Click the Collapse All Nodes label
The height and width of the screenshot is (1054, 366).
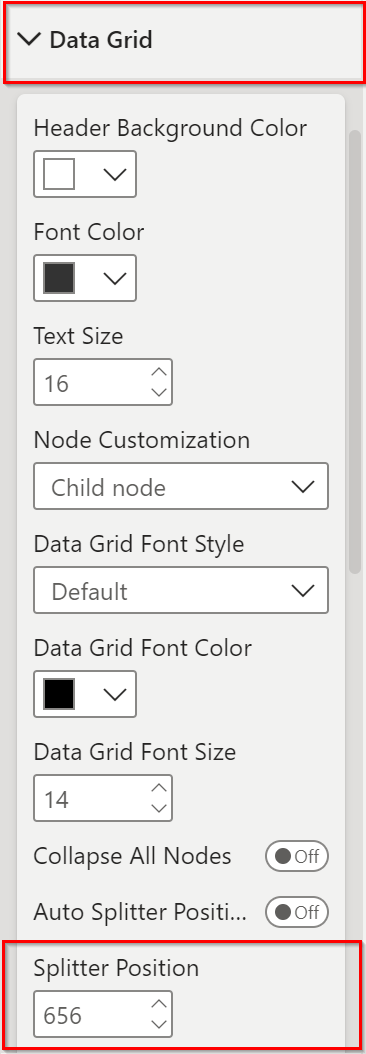[133, 856]
